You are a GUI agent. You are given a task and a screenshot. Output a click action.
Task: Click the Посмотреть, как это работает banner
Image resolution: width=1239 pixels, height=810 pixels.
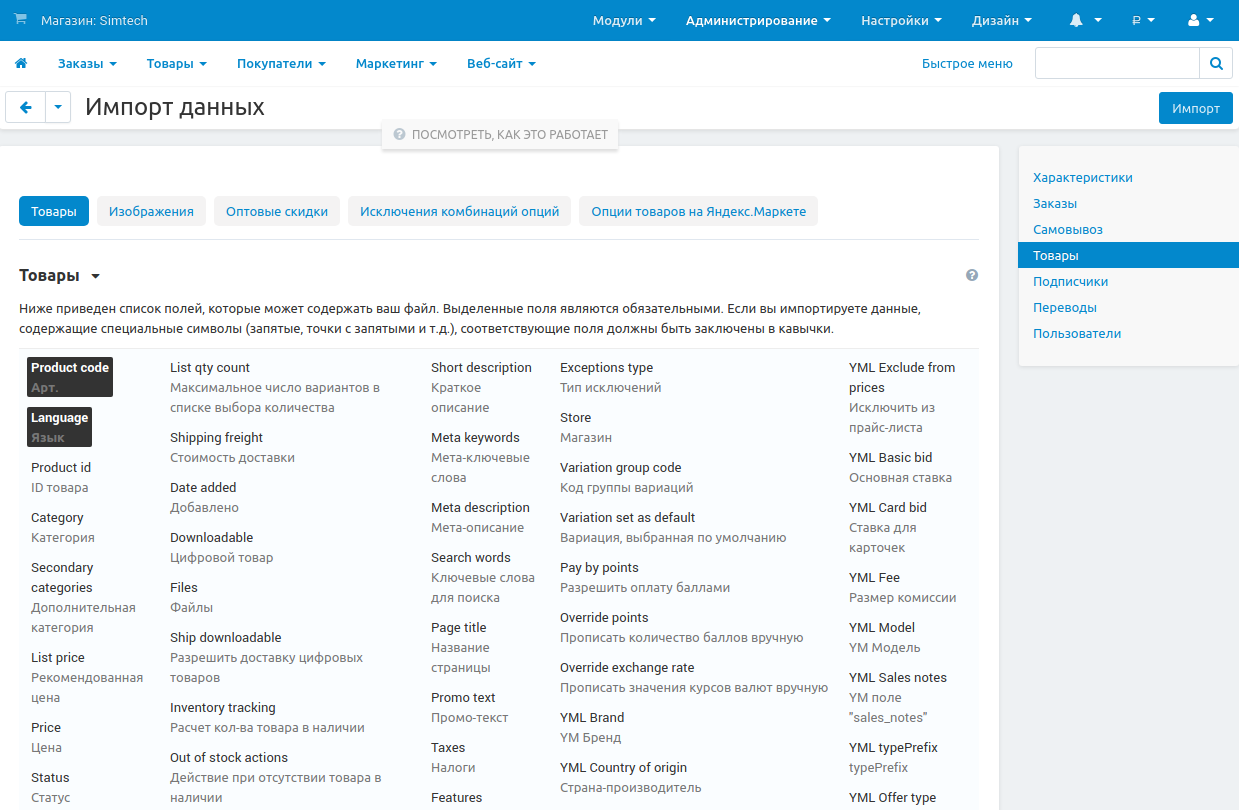tap(500, 135)
